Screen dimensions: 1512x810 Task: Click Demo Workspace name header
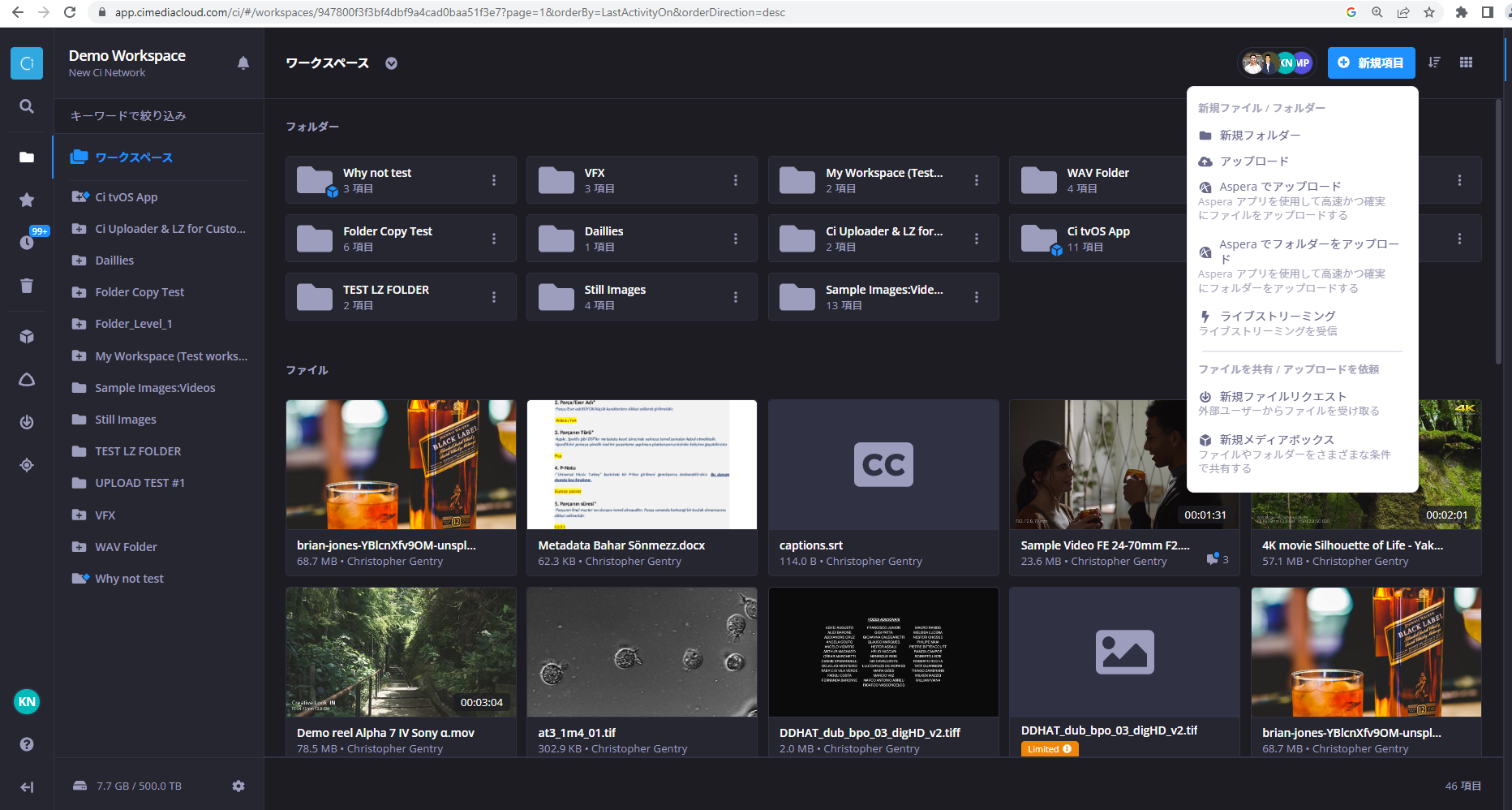coord(127,55)
